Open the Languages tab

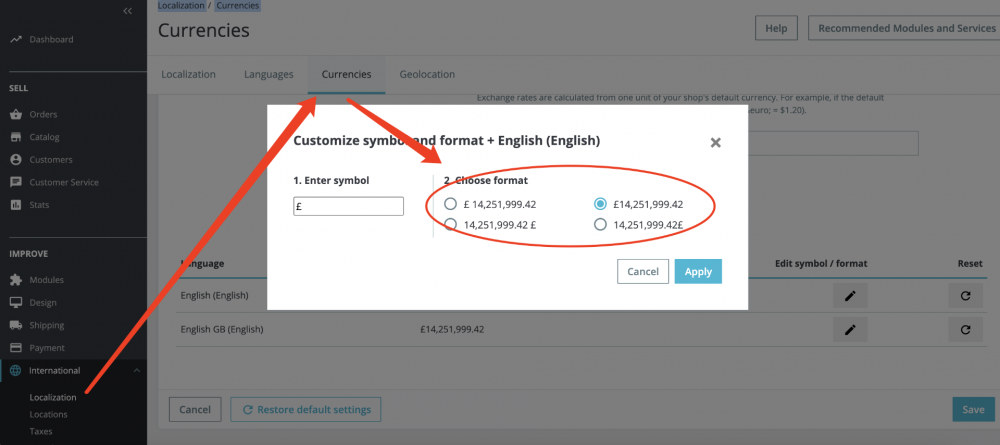pyautogui.click(x=268, y=74)
